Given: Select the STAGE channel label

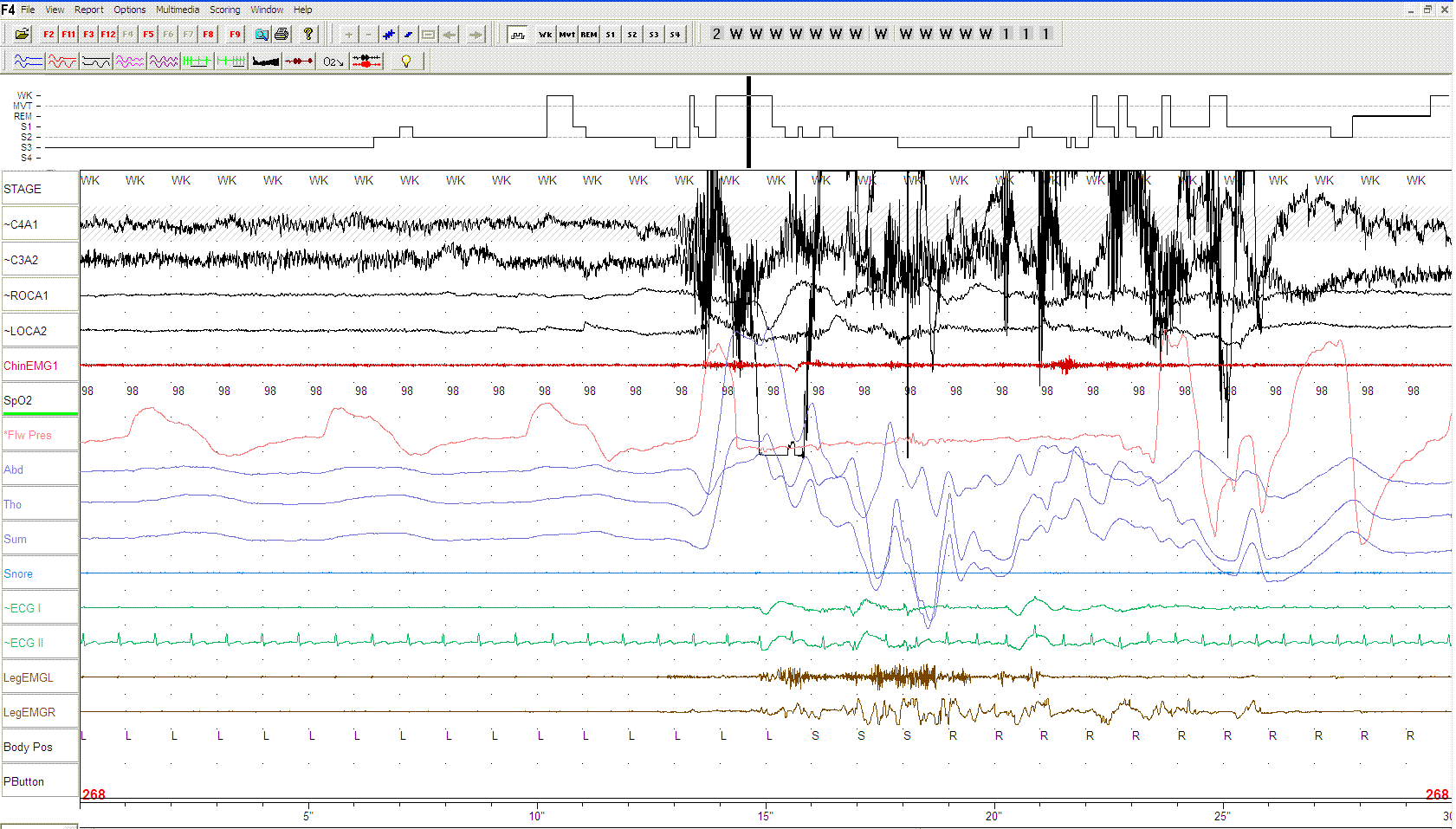Looking at the screenshot, I should point(40,189).
